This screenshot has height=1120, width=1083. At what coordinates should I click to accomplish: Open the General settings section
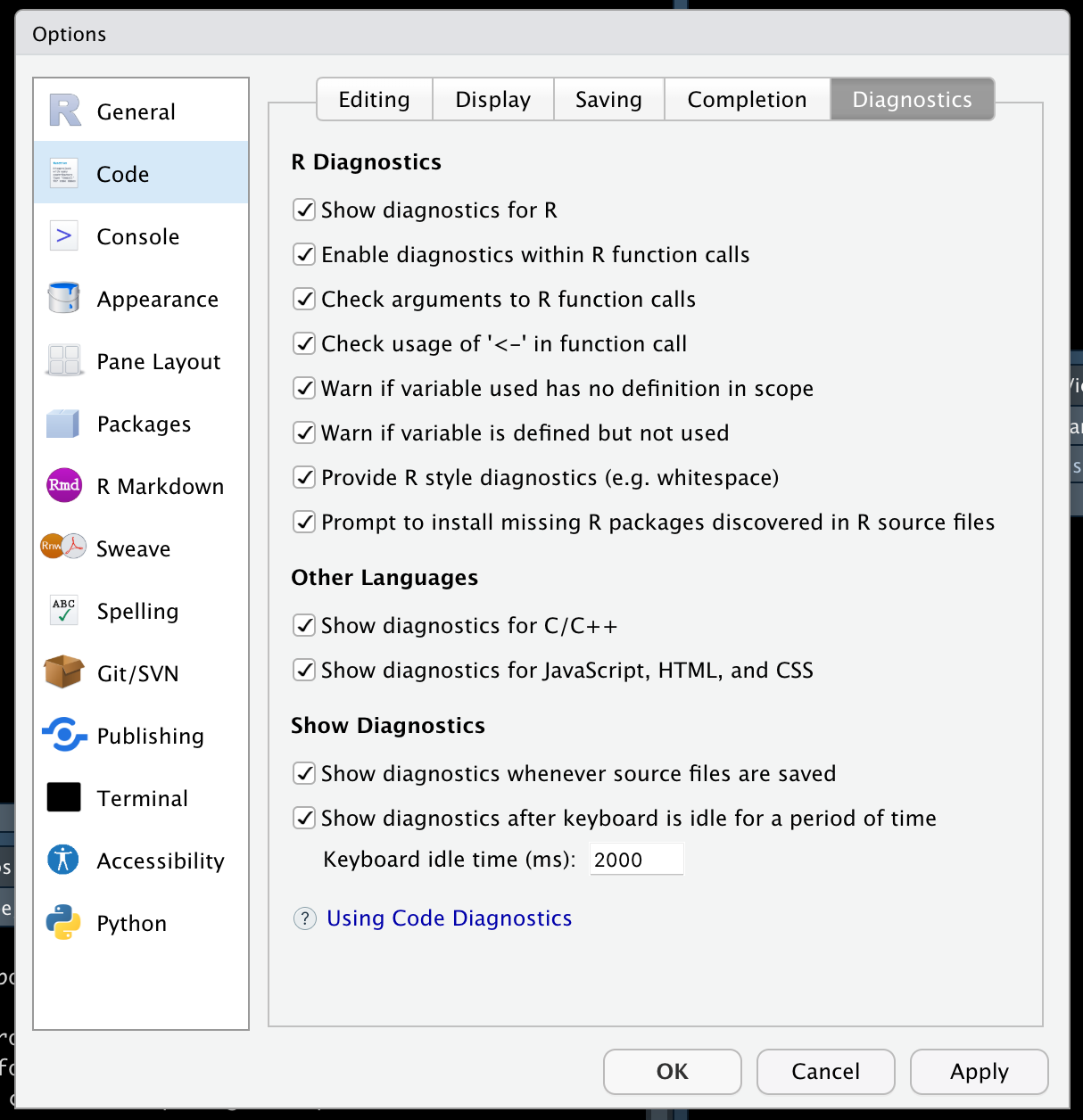click(63, 109)
